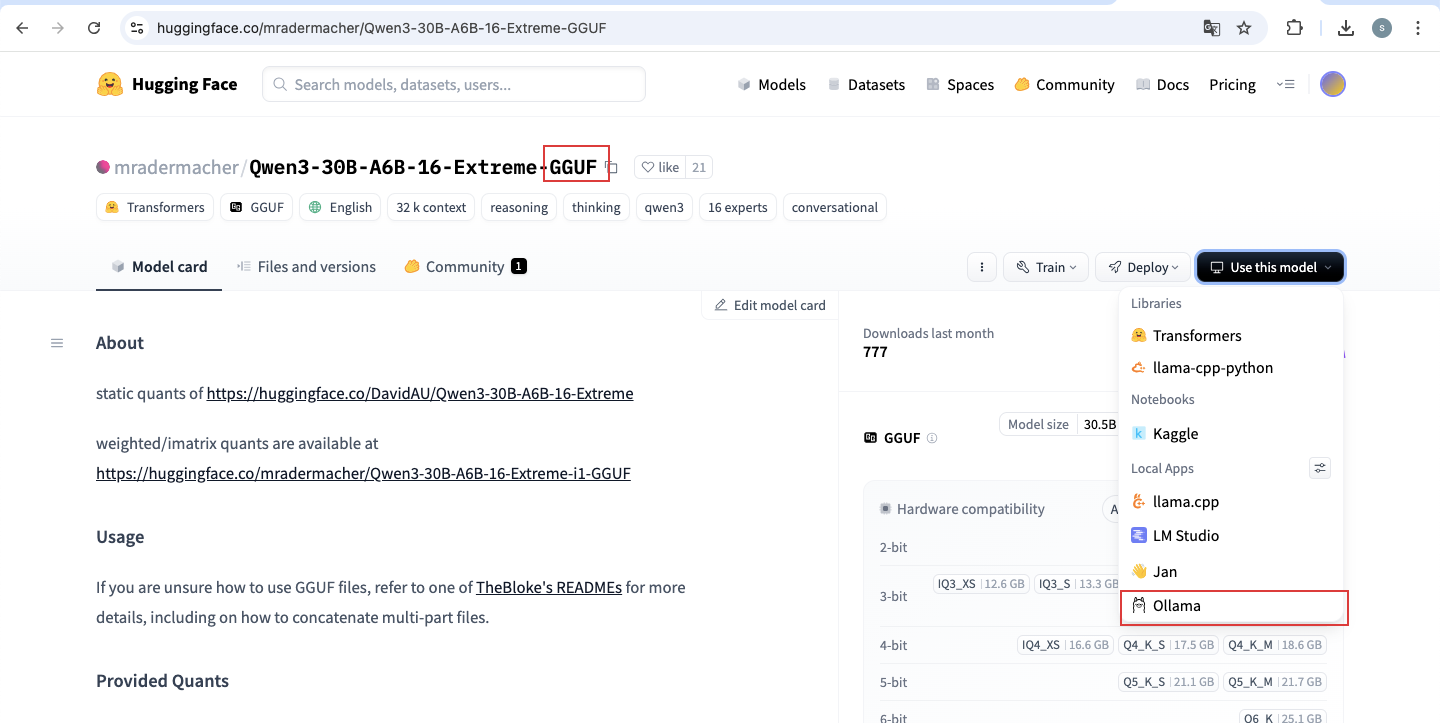Screen dimensions: 1440x723
Task: Open the Community tab of the model
Action: pyautogui.click(x=465, y=267)
